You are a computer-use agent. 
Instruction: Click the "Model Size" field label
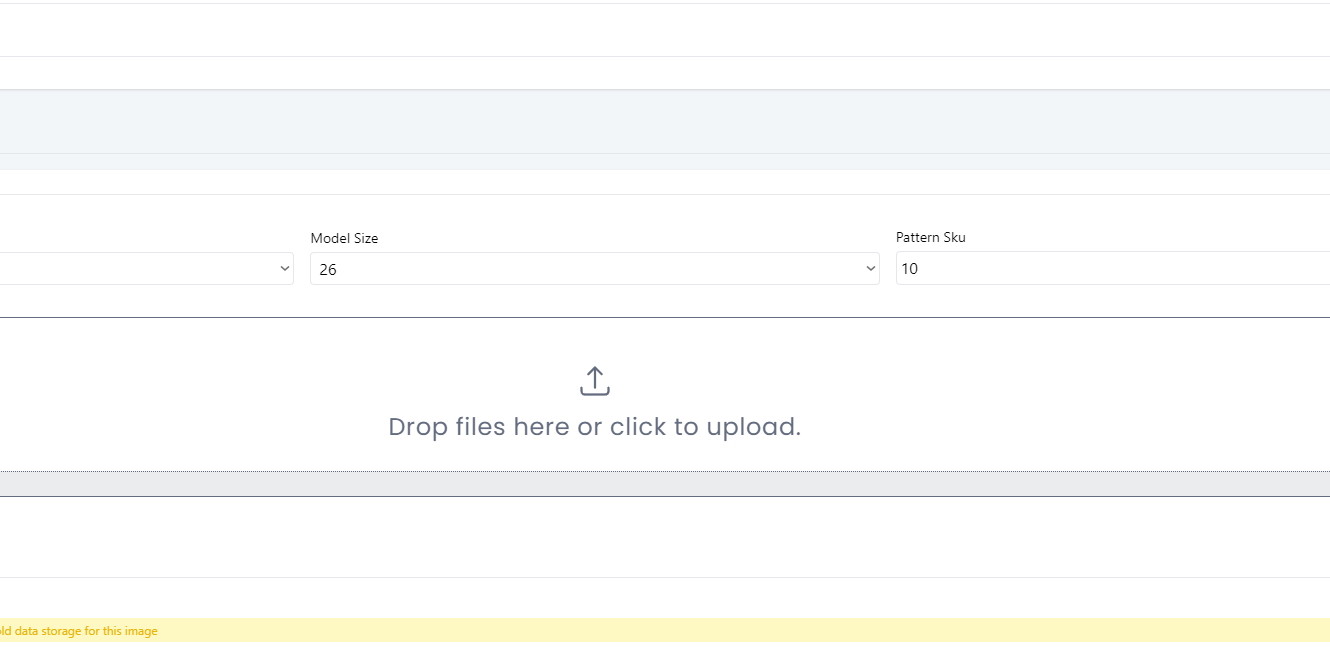tap(344, 238)
